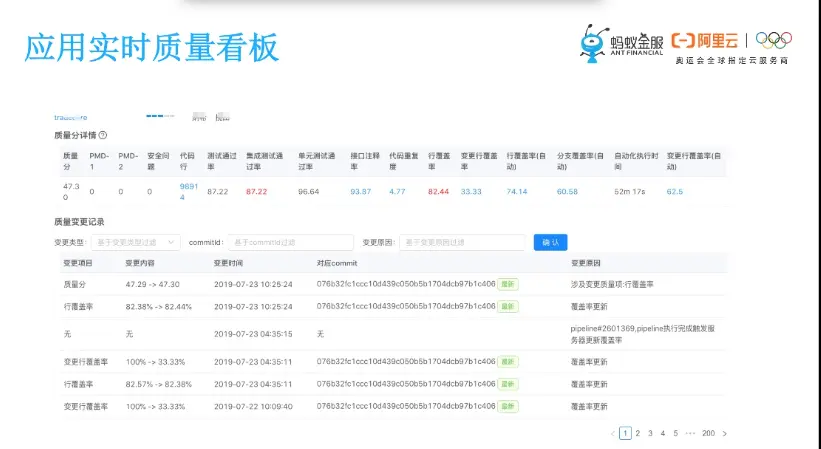821x449 pixels.
Task: Click the 自动化执行时间 column header
Action: point(636,161)
